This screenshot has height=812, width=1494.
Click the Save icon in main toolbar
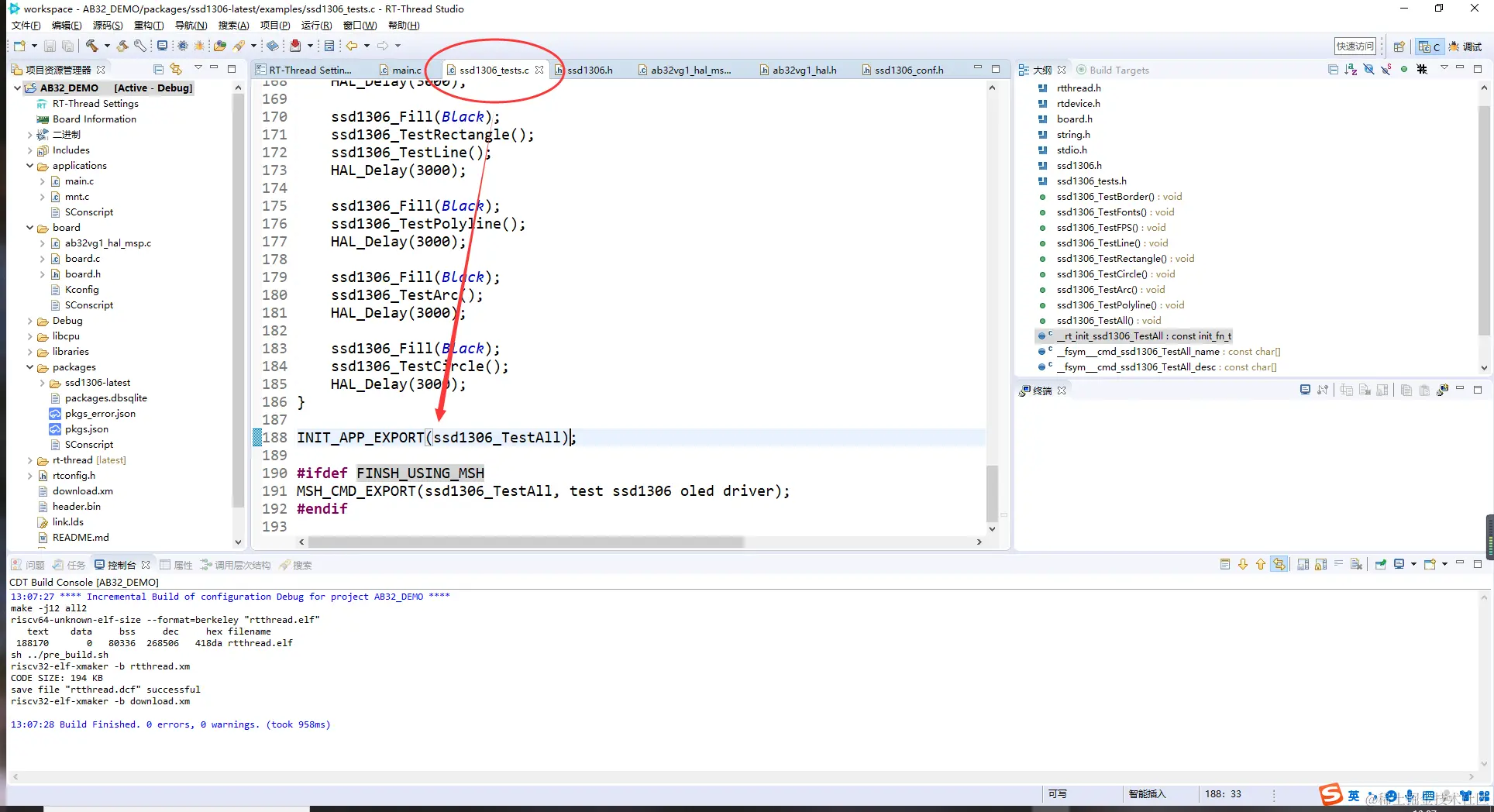(x=50, y=46)
